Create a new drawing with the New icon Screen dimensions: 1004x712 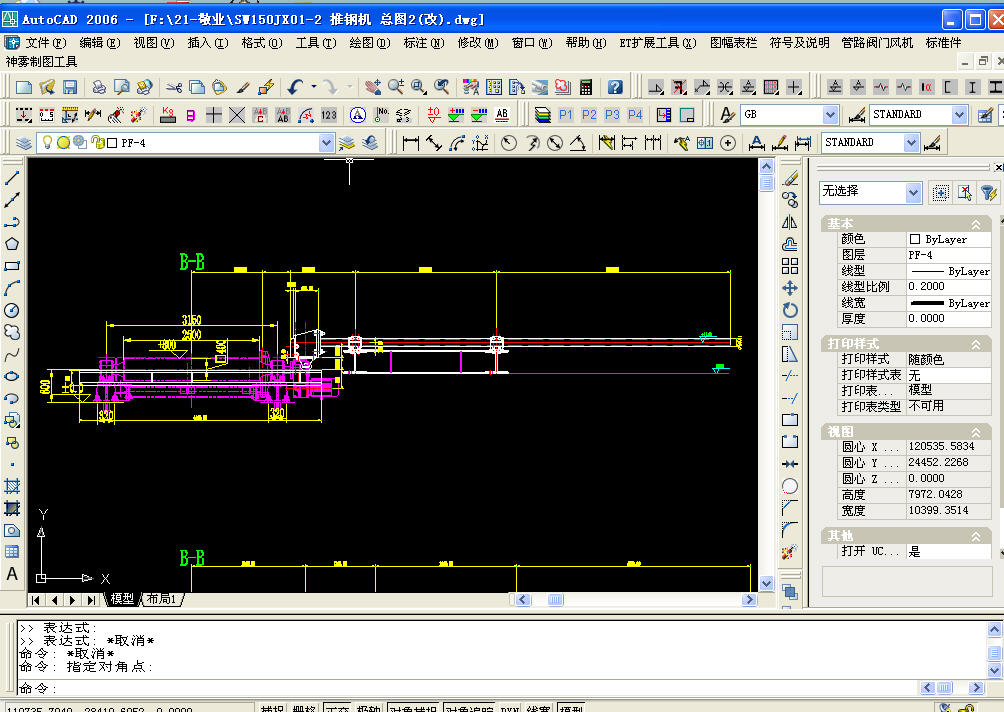coord(24,87)
